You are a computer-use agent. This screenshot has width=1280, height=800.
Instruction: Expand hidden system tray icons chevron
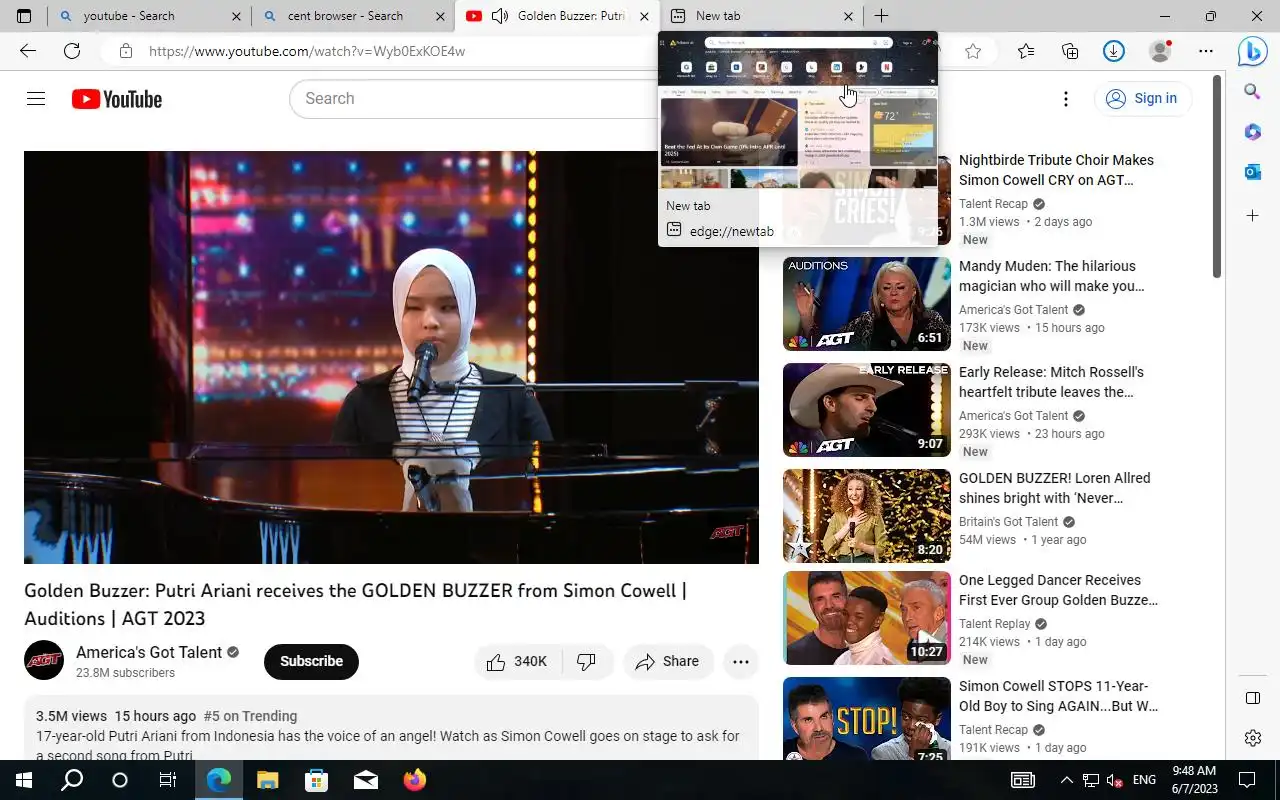click(x=1066, y=780)
